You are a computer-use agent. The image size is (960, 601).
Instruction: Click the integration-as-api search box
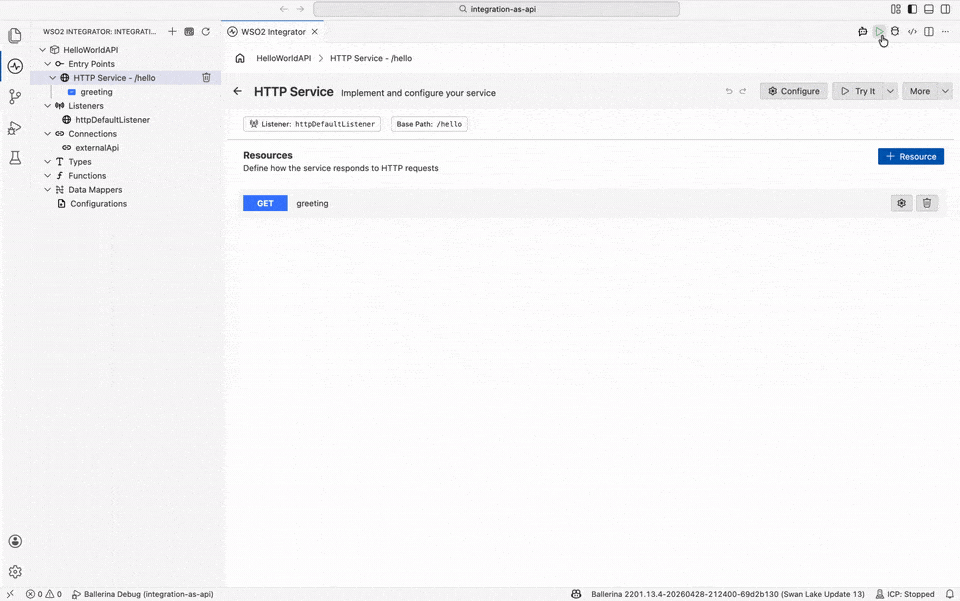(497, 9)
